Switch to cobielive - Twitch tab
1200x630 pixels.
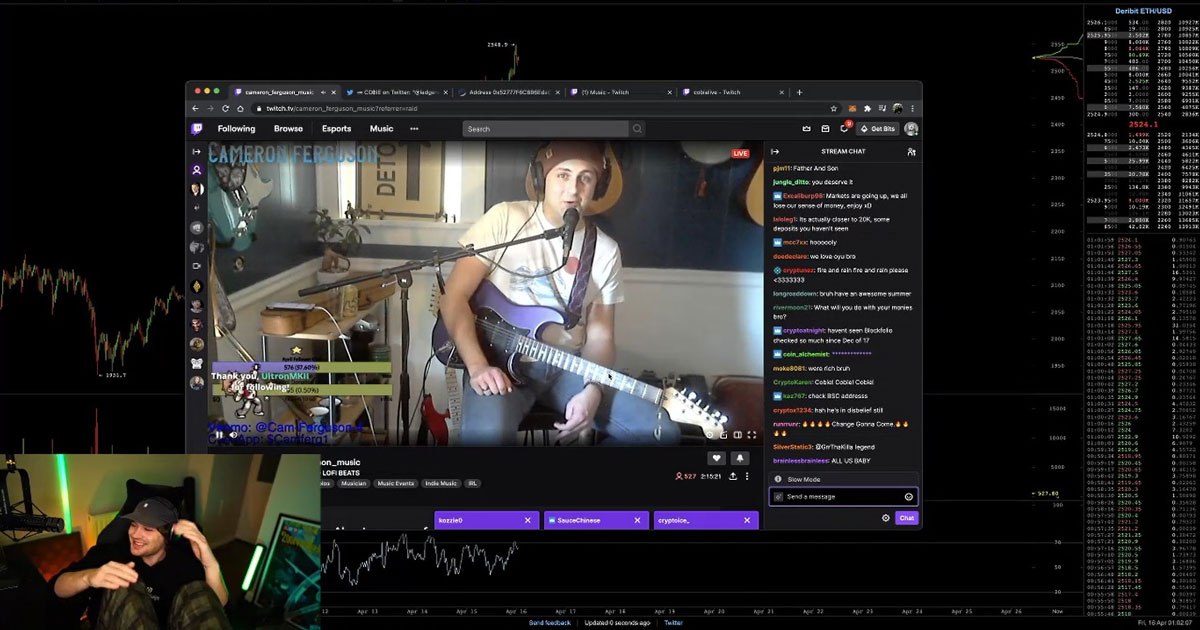(x=732, y=92)
